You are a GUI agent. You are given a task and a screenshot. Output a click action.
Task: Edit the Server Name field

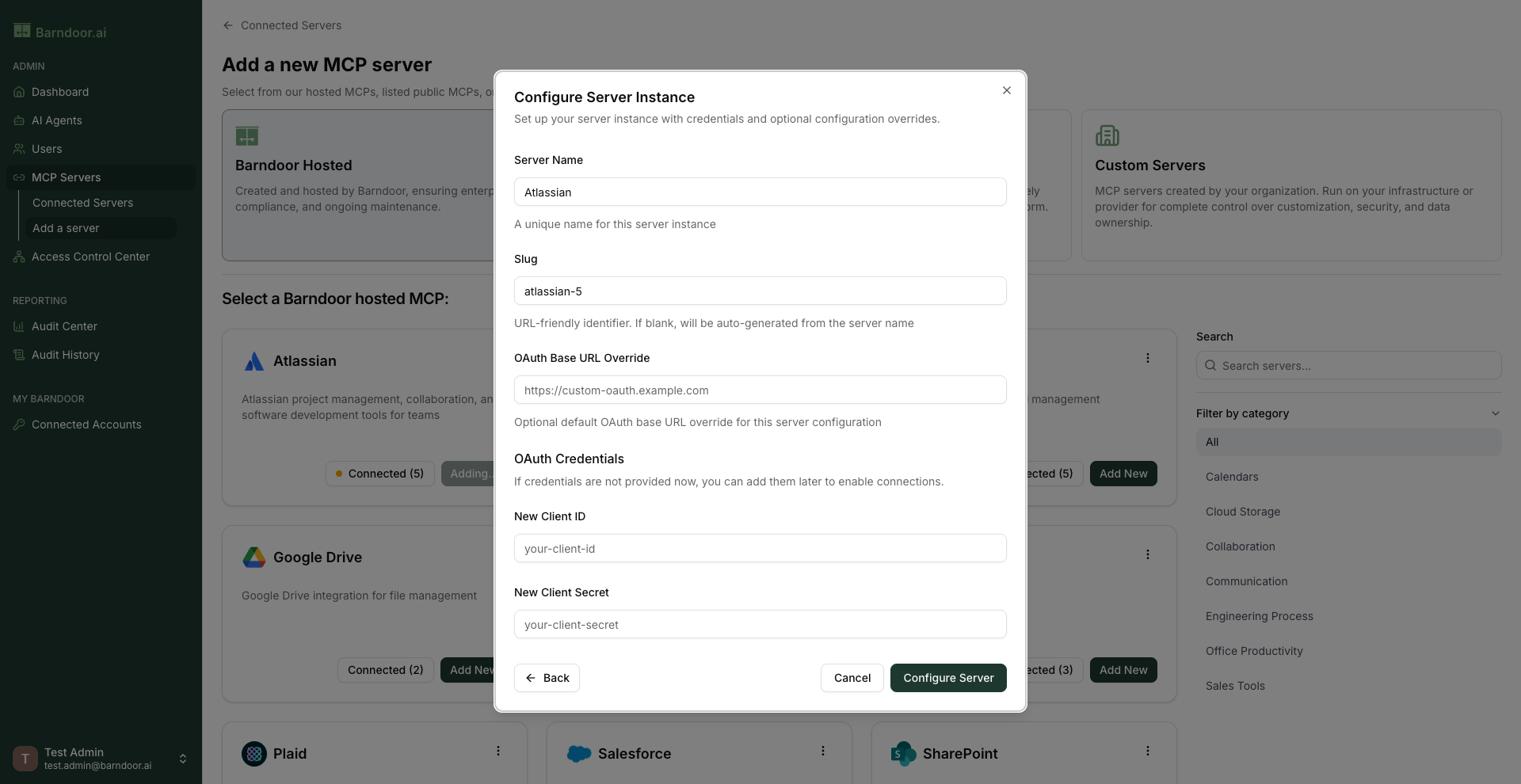tap(760, 192)
